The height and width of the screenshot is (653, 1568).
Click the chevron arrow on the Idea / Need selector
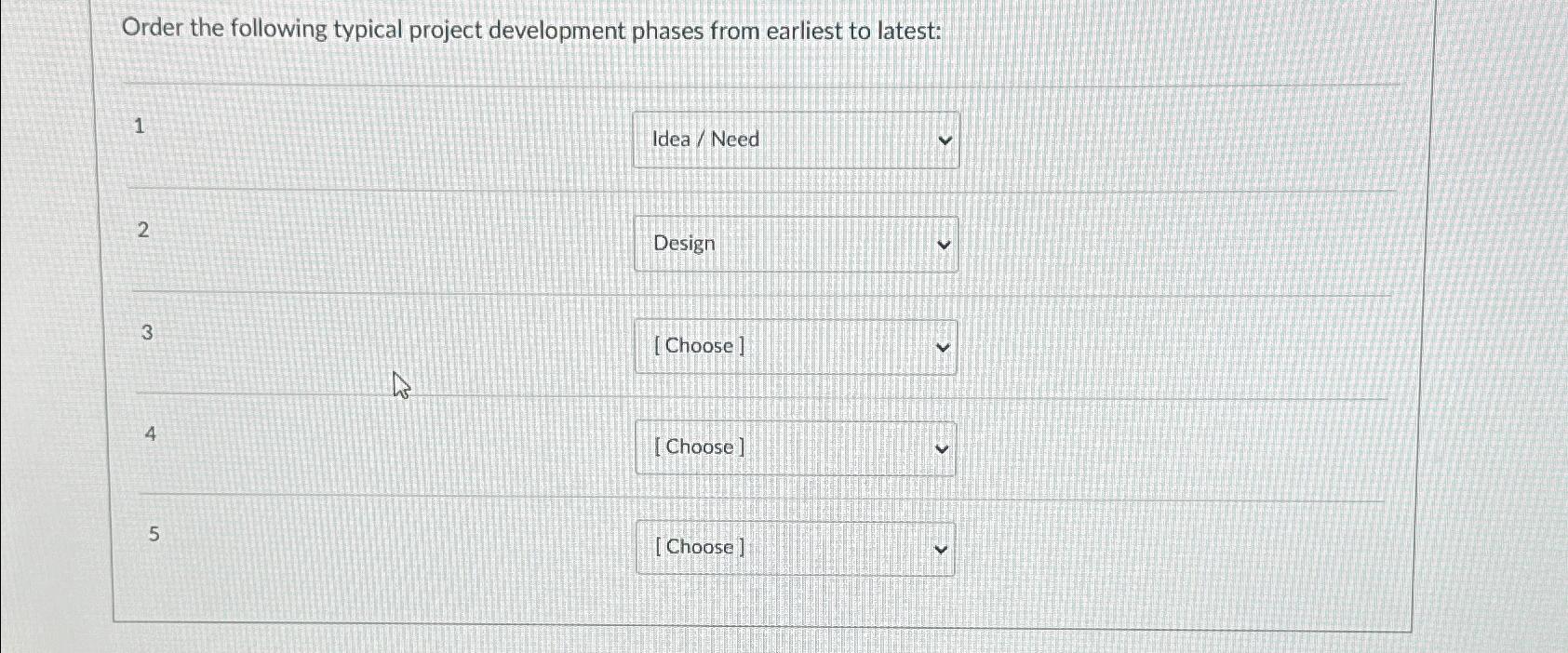point(944,139)
